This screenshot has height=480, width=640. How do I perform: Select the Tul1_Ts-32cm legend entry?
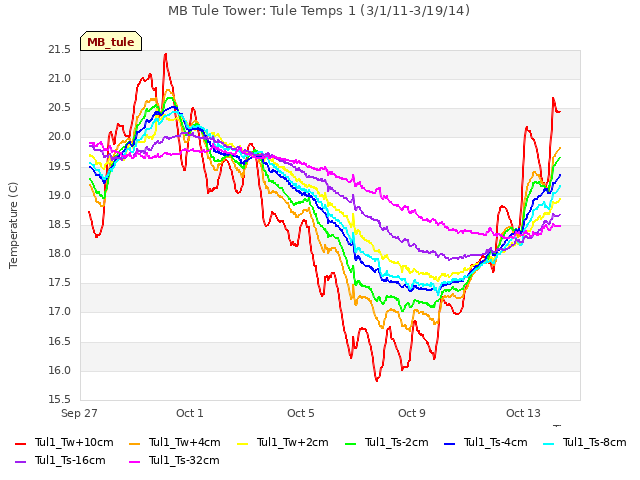(x=174, y=460)
